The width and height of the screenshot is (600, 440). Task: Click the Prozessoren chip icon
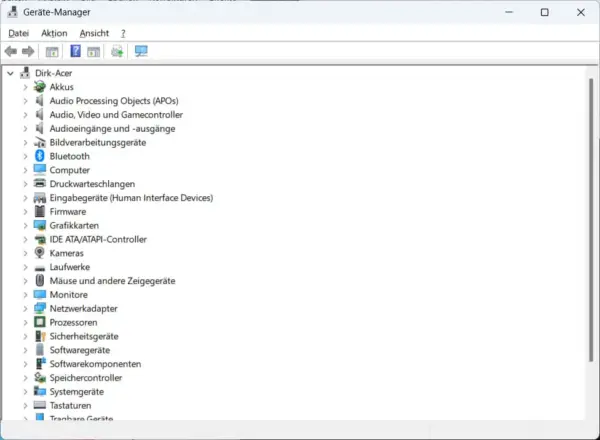[39, 322]
